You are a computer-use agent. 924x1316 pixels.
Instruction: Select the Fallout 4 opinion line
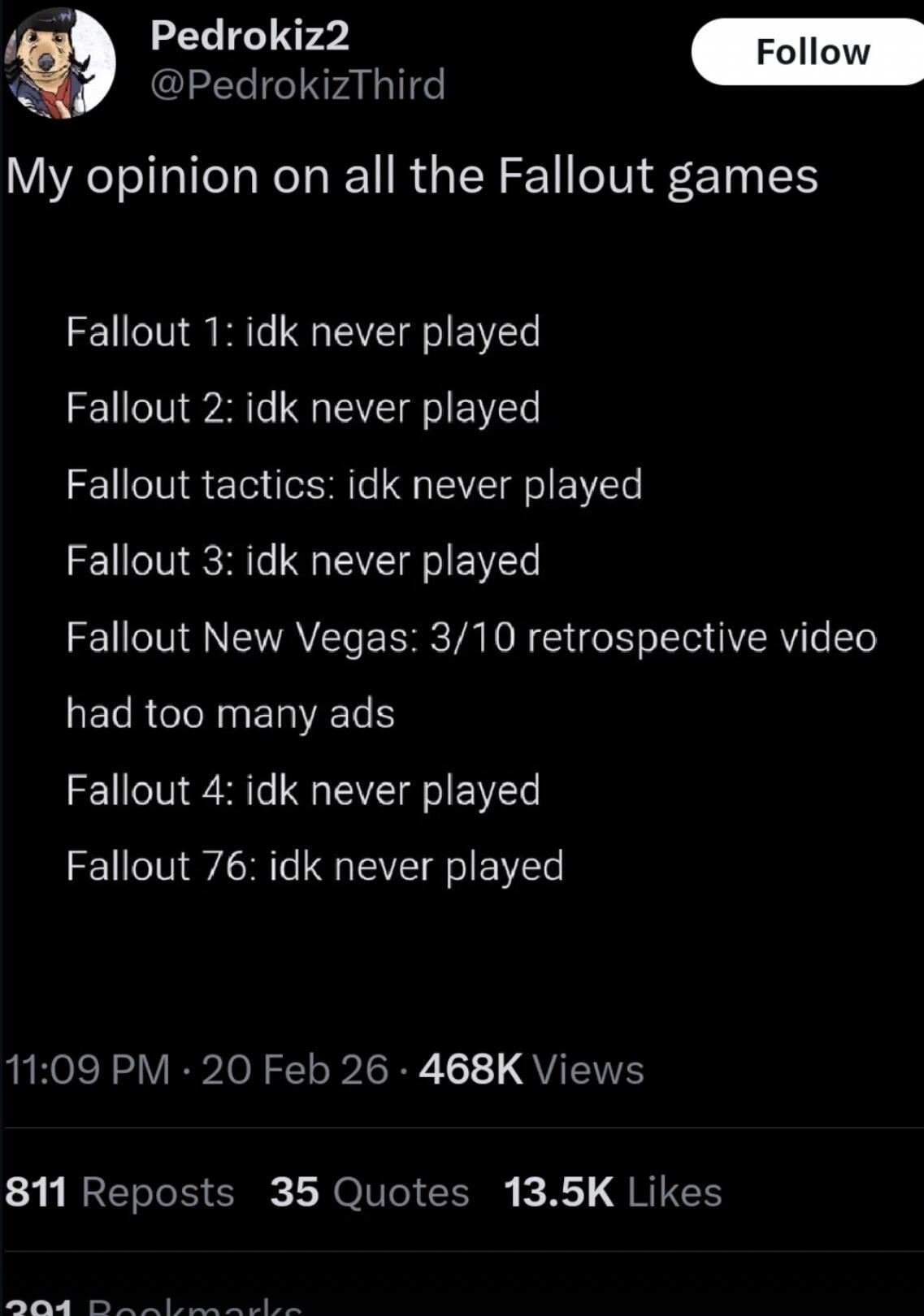pyautogui.click(x=303, y=790)
